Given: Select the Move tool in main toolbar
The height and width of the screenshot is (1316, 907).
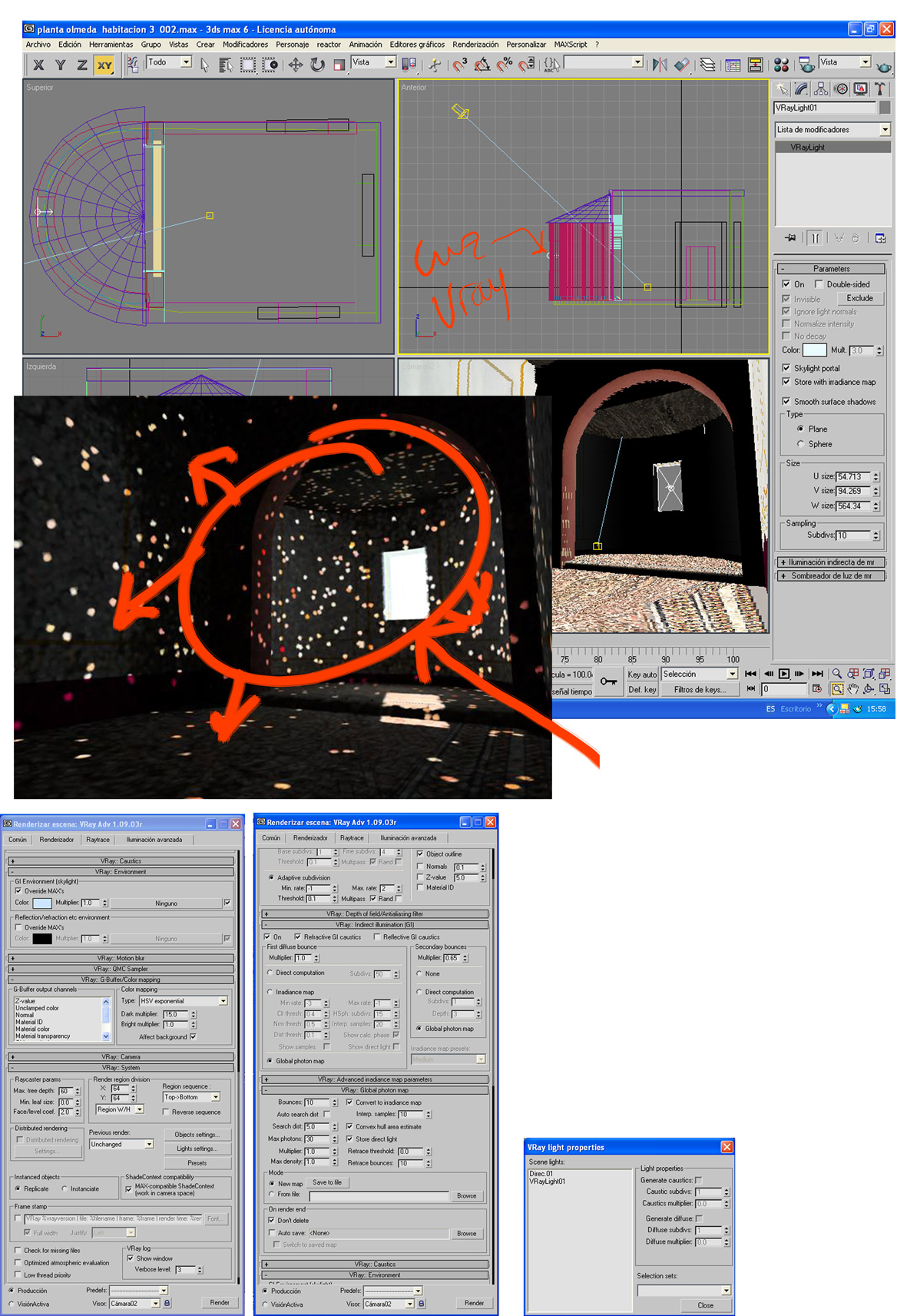Looking at the screenshot, I should pos(296,65).
